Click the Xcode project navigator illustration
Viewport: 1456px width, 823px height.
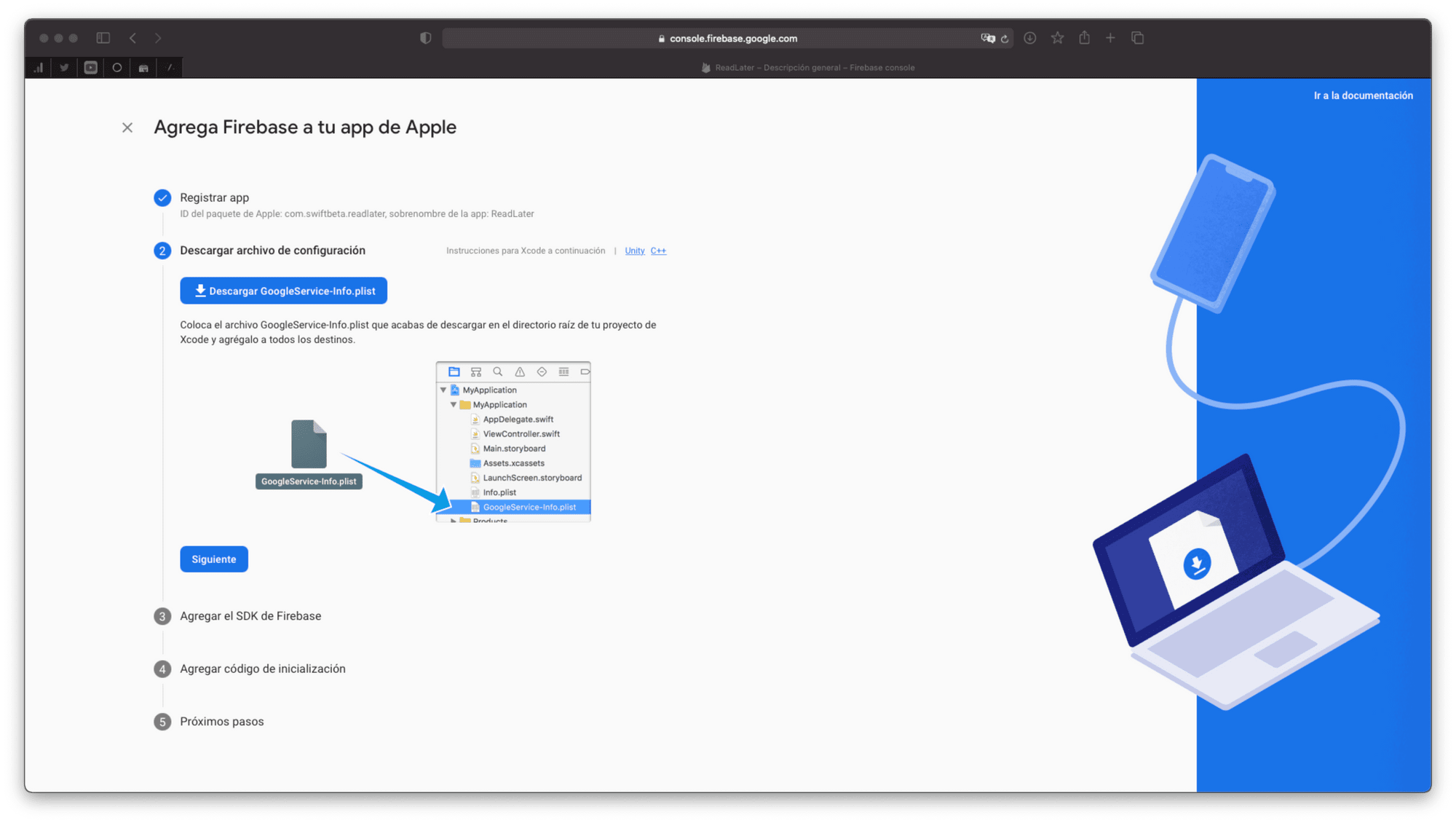[513, 441]
